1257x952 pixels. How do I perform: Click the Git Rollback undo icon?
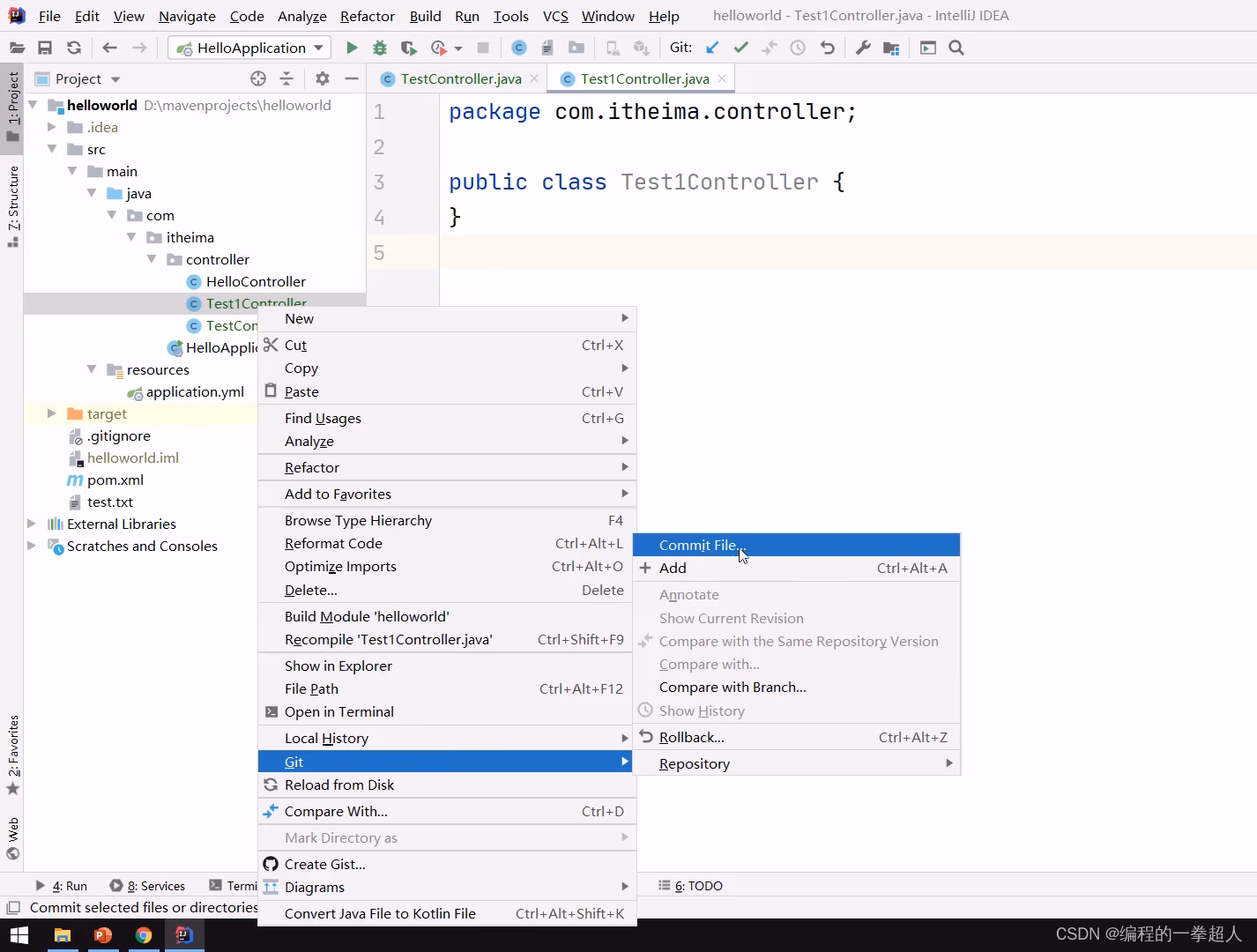click(827, 48)
